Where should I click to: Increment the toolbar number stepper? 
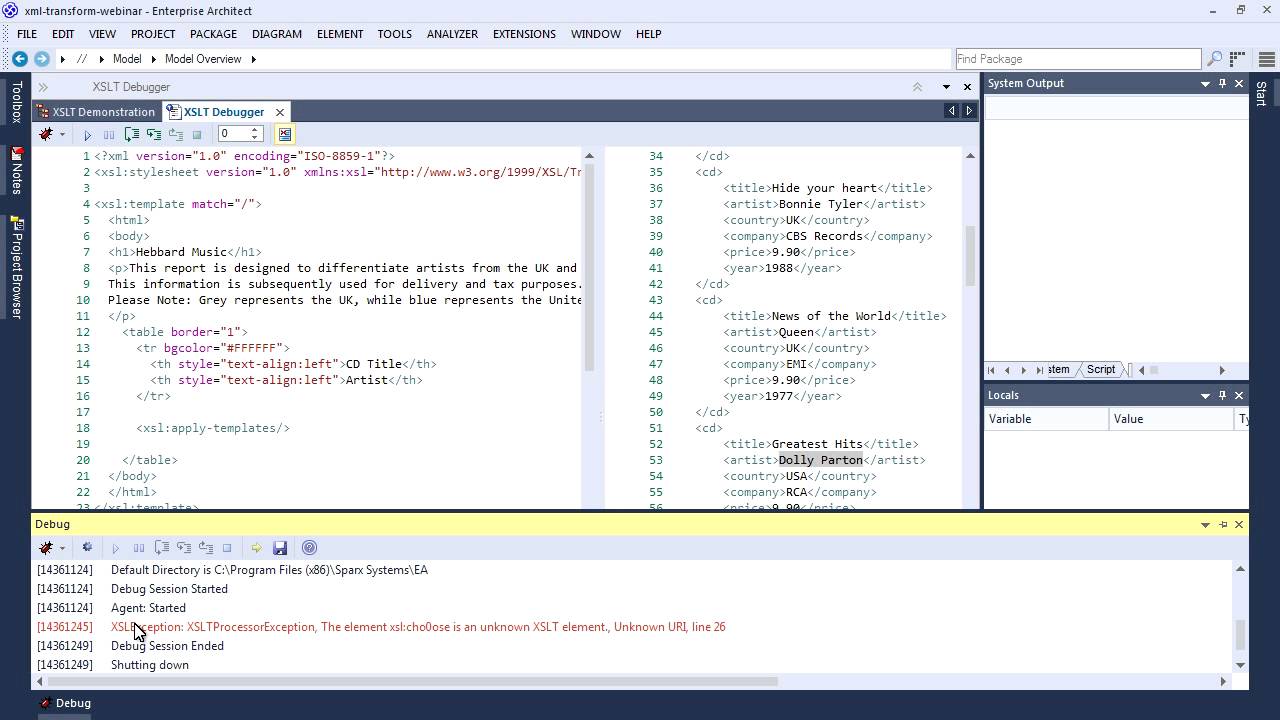[x=255, y=129]
